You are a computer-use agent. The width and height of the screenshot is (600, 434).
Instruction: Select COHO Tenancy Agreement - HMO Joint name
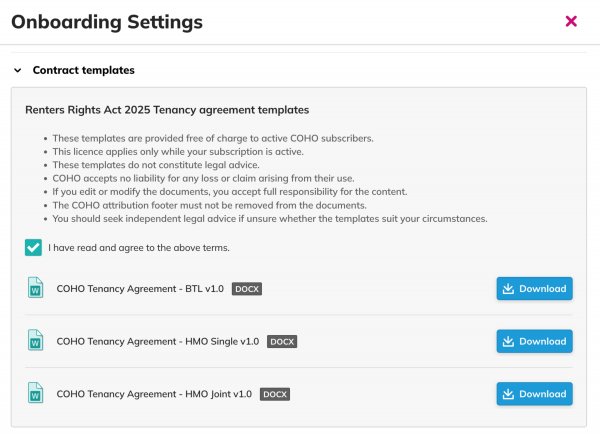pyautogui.click(x=154, y=394)
